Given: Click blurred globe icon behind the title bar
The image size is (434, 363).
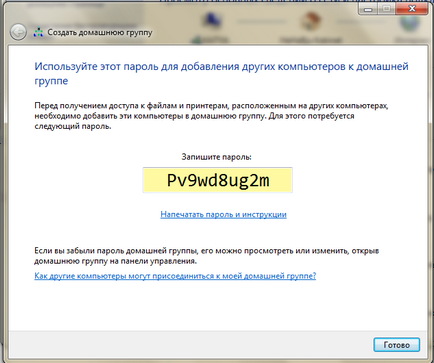Looking at the screenshot, I should coord(409,23).
